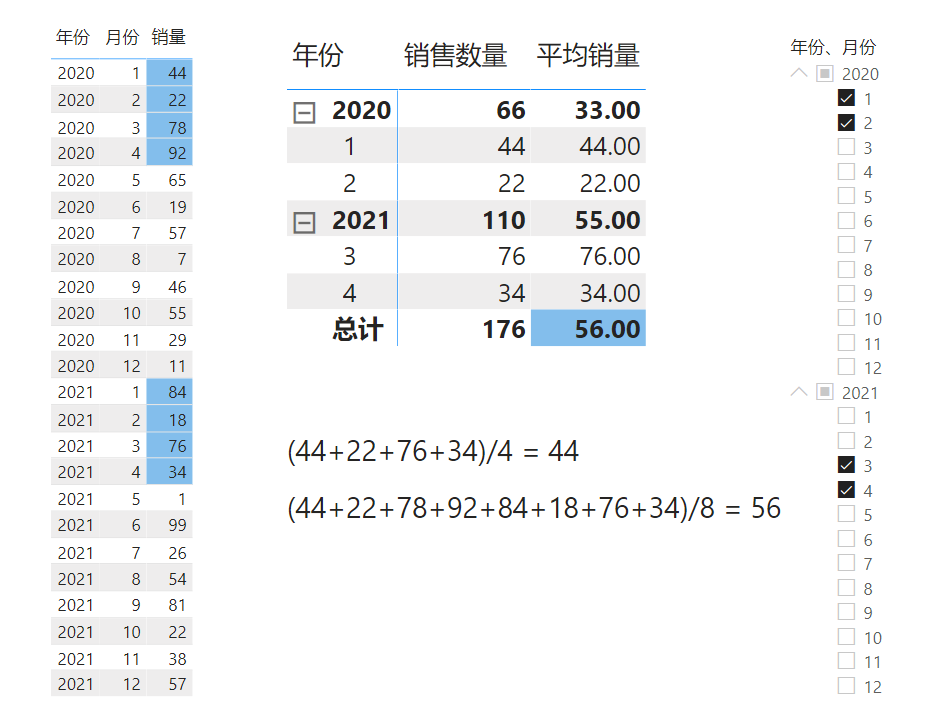
Task: Toggle the 2020 year checkbox in slicer
Action: click(x=825, y=73)
